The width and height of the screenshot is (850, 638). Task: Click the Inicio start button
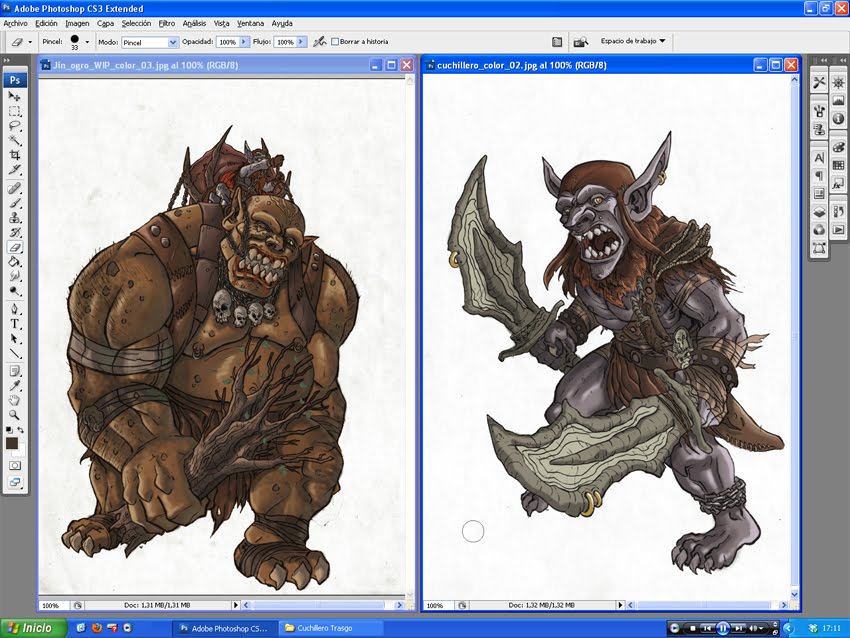pyautogui.click(x=32, y=628)
